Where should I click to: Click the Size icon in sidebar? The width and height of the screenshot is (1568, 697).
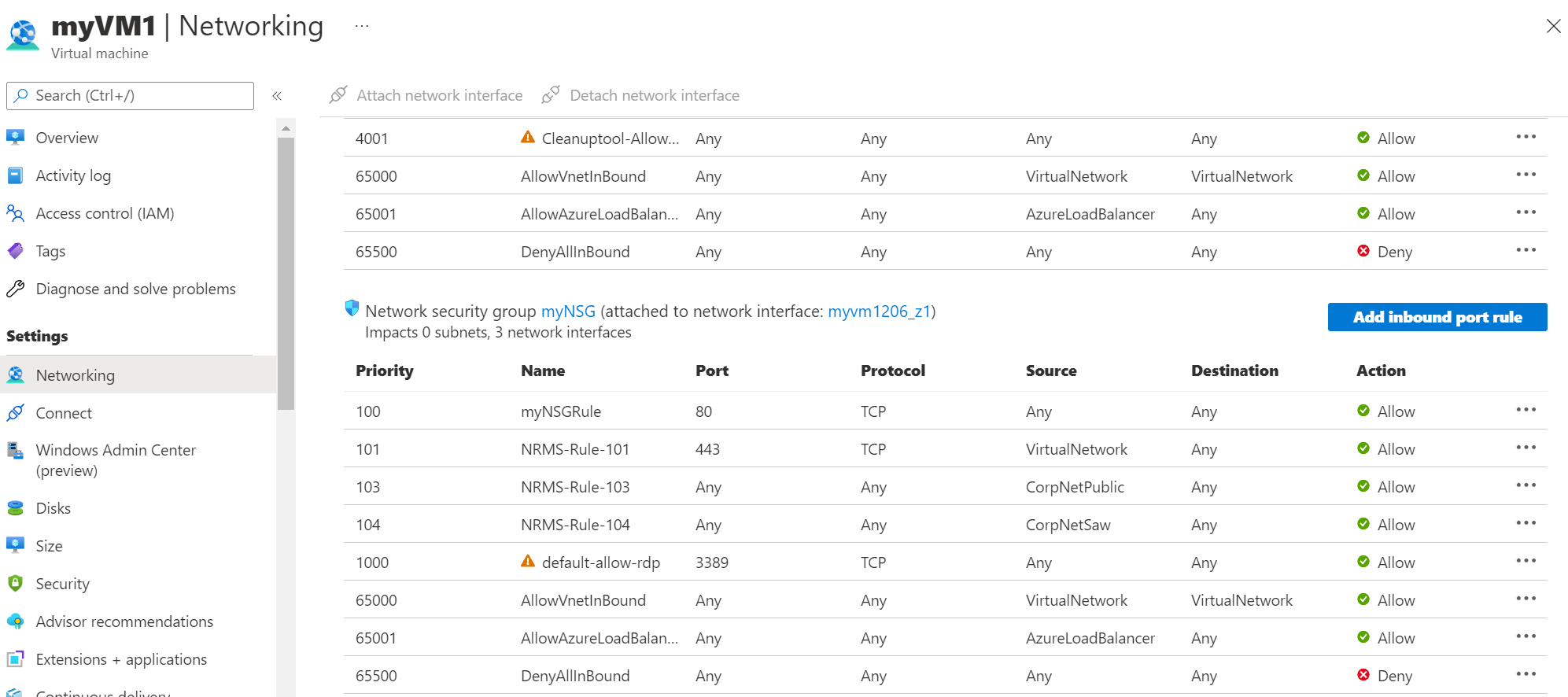tap(15, 545)
